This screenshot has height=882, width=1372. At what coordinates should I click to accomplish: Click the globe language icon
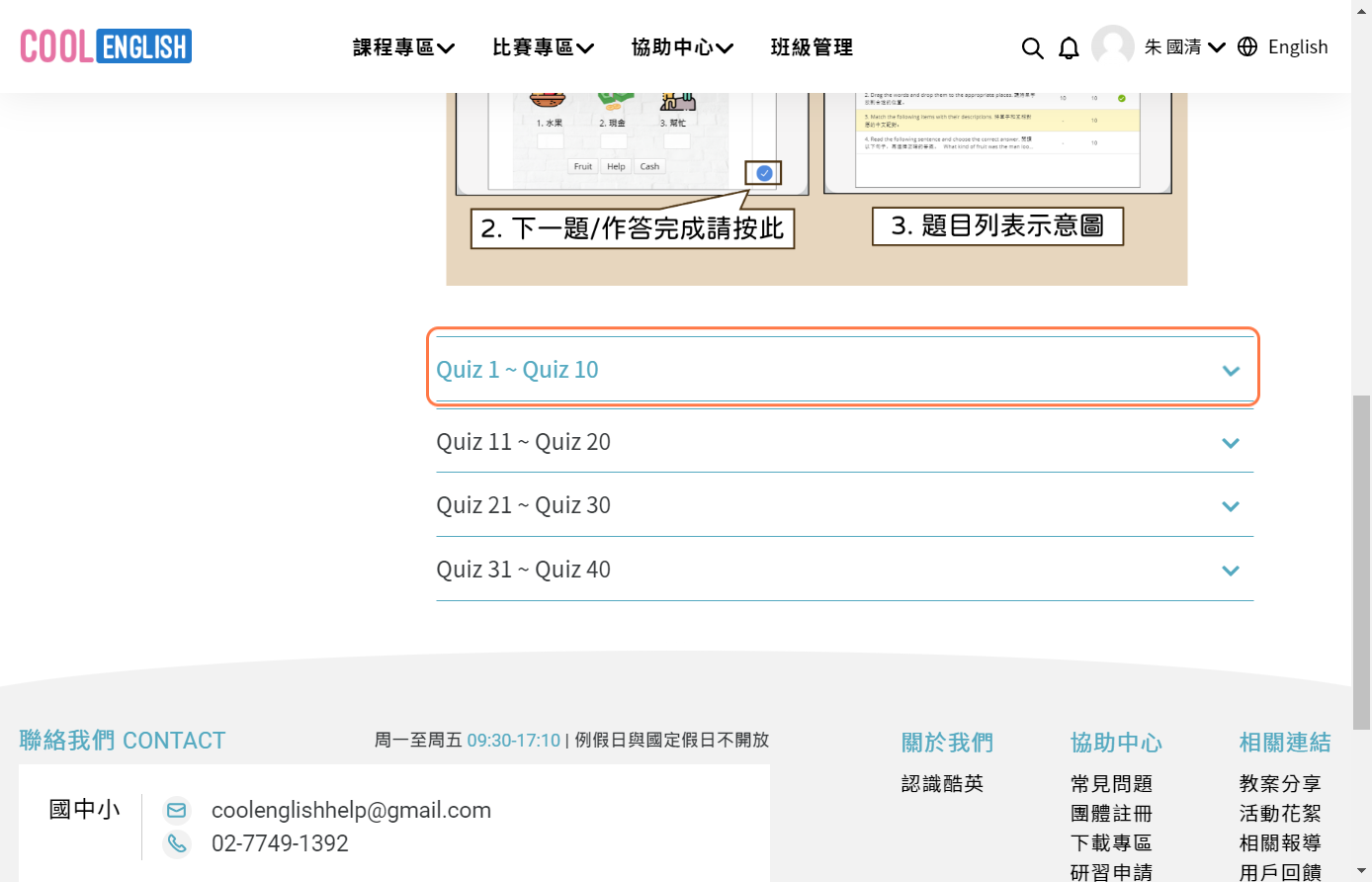tap(1247, 46)
